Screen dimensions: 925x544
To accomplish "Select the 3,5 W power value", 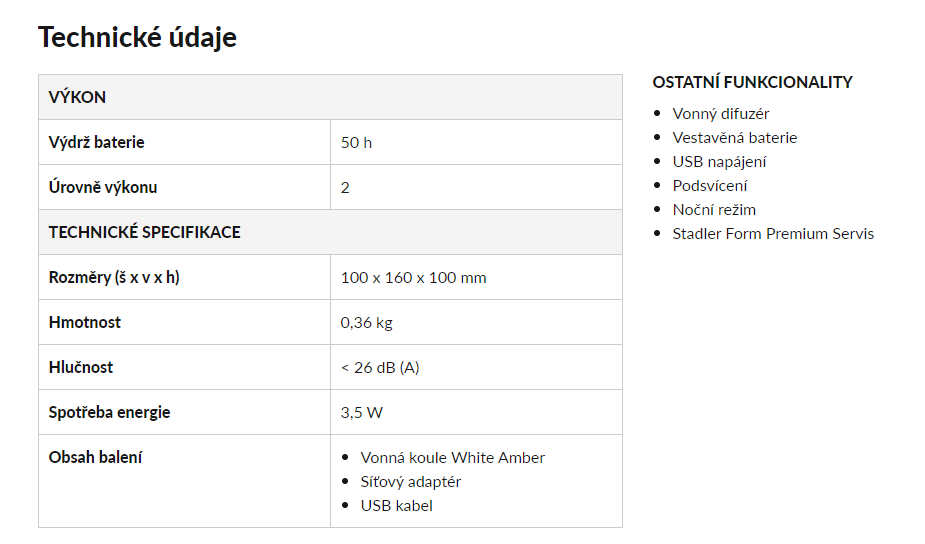I will pos(362,412).
